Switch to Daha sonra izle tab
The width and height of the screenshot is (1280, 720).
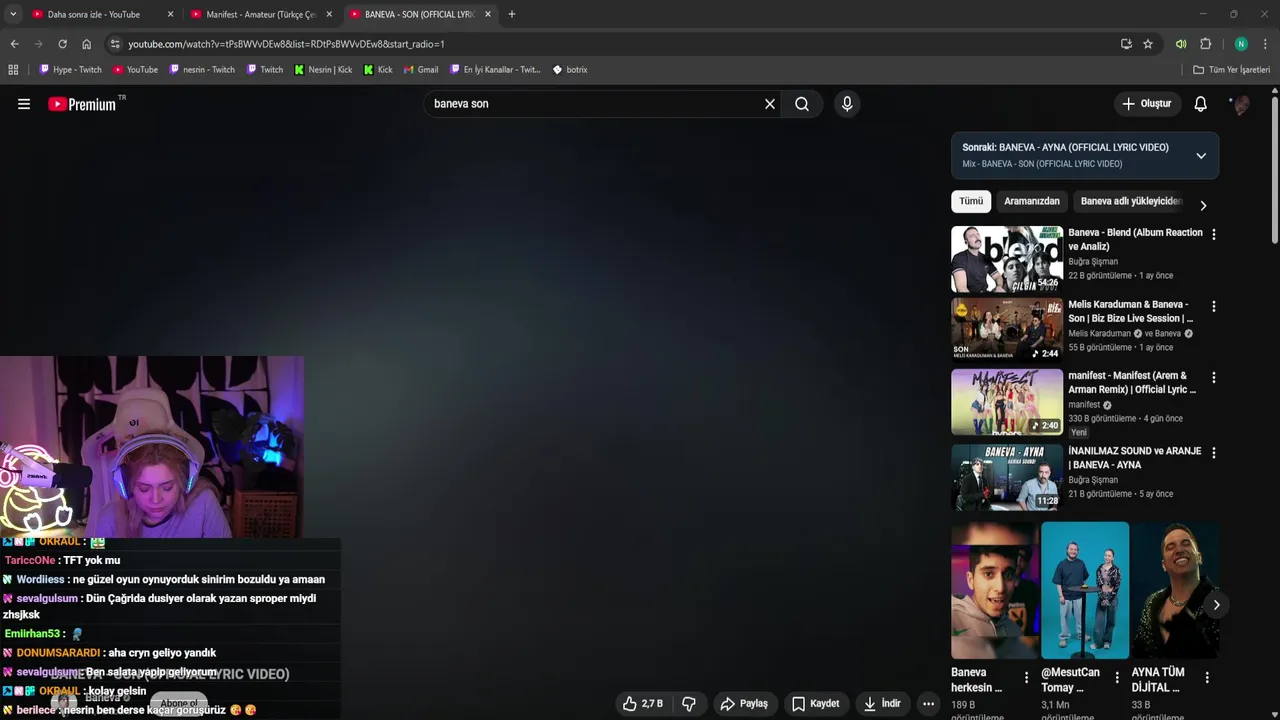93,14
